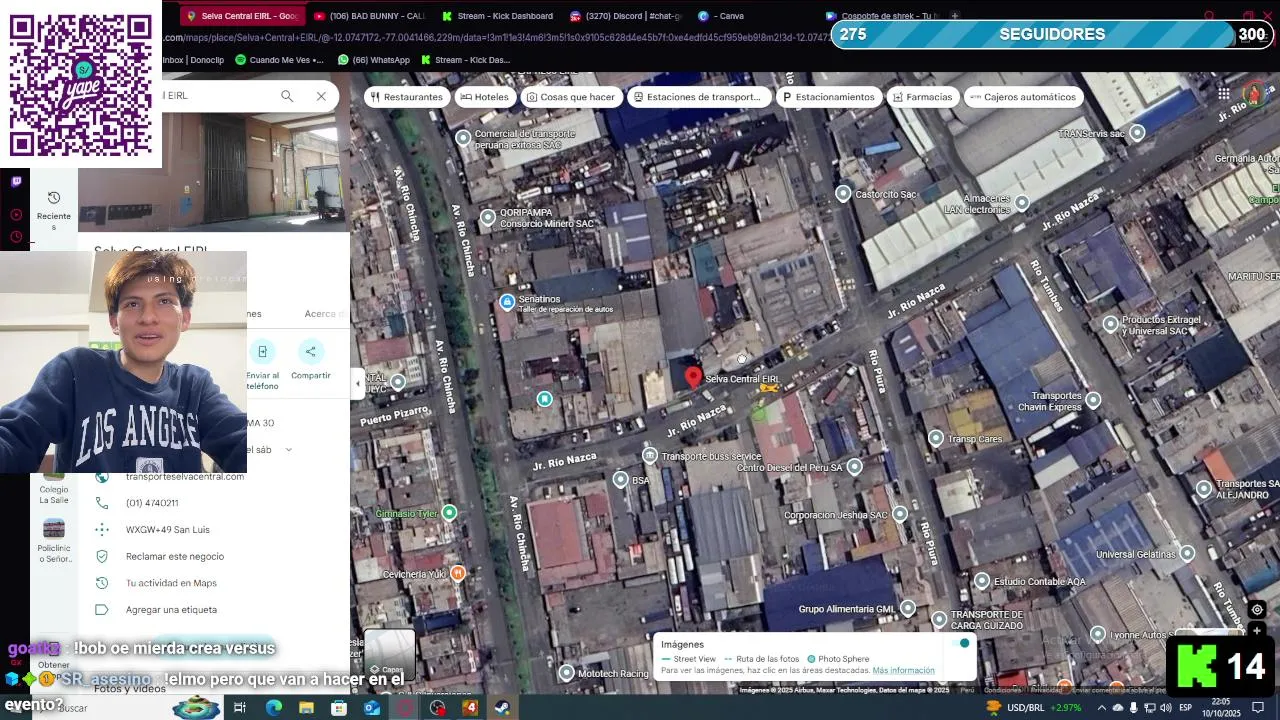Open Microsoft Edge from the taskbar
The width and height of the screenshot is (1280, 720).
point(273,708)
